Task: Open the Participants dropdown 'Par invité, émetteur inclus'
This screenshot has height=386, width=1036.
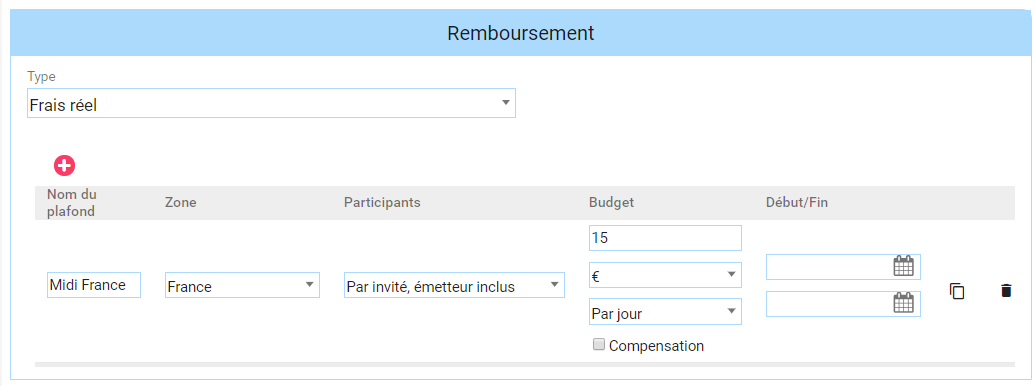Action: [x=455, y=285]
